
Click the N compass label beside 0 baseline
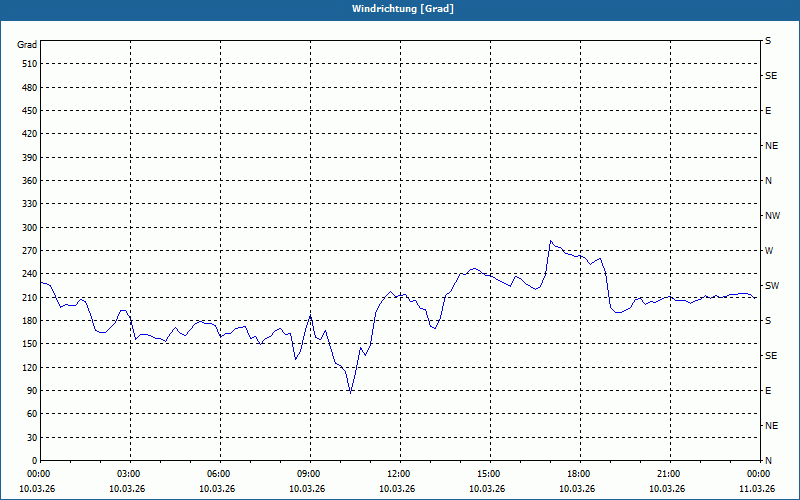[768, 461]
